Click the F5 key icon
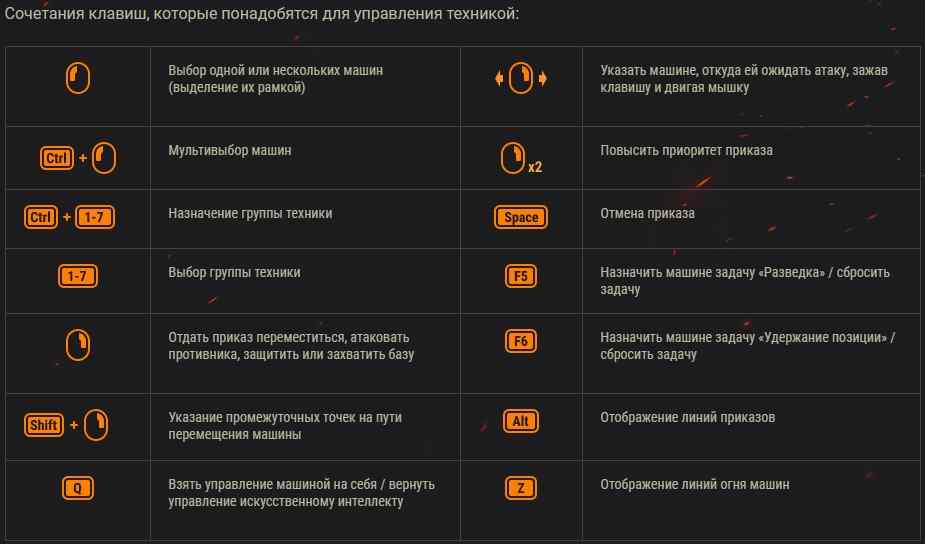 click(521, 276)
